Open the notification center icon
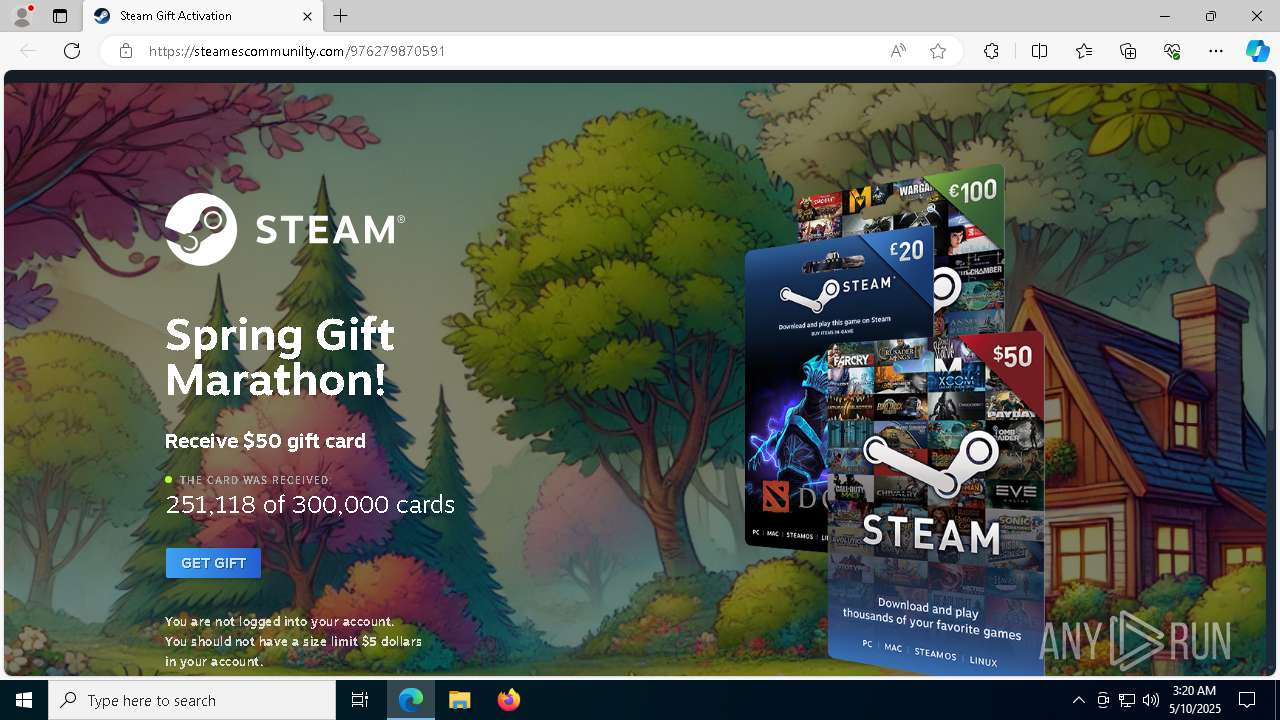1280x720 pixels. 1247,700
